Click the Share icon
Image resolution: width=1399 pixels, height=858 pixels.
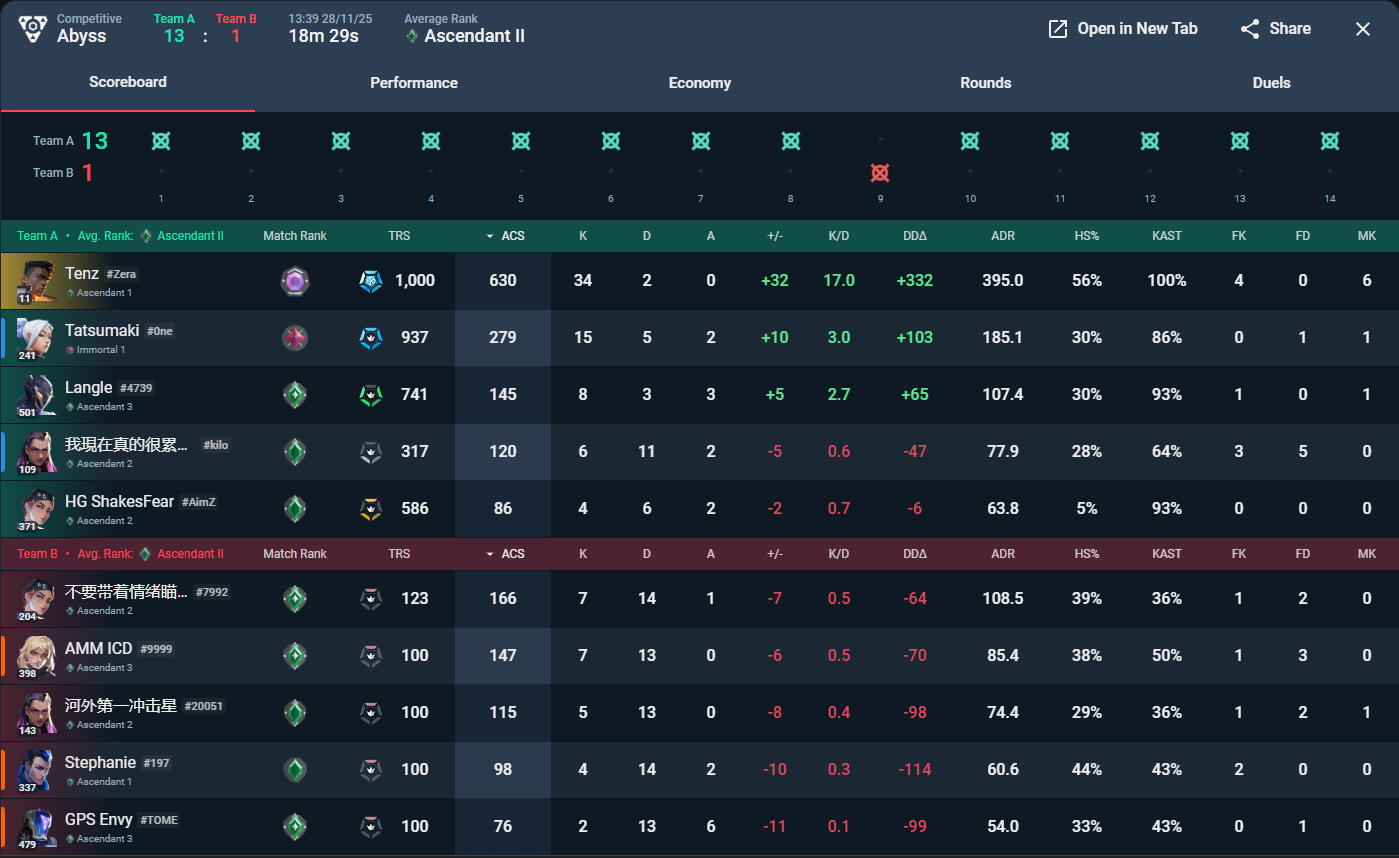coord(1250,29)
